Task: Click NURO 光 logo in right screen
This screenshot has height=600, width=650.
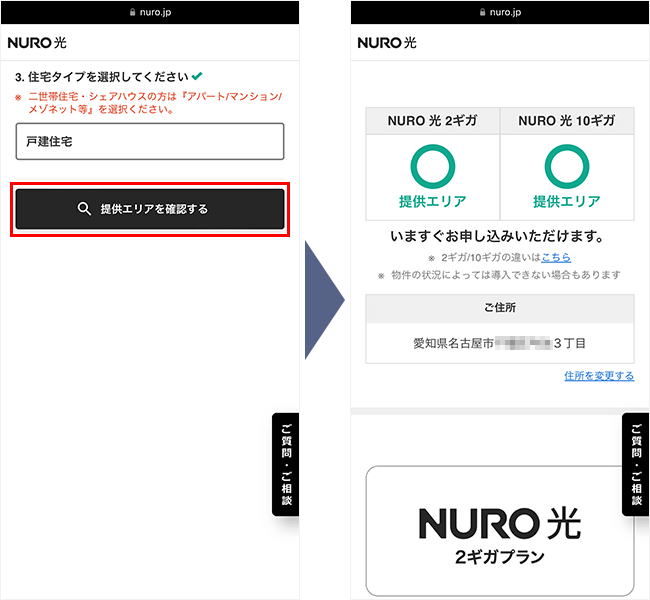Action: point(387,43)
